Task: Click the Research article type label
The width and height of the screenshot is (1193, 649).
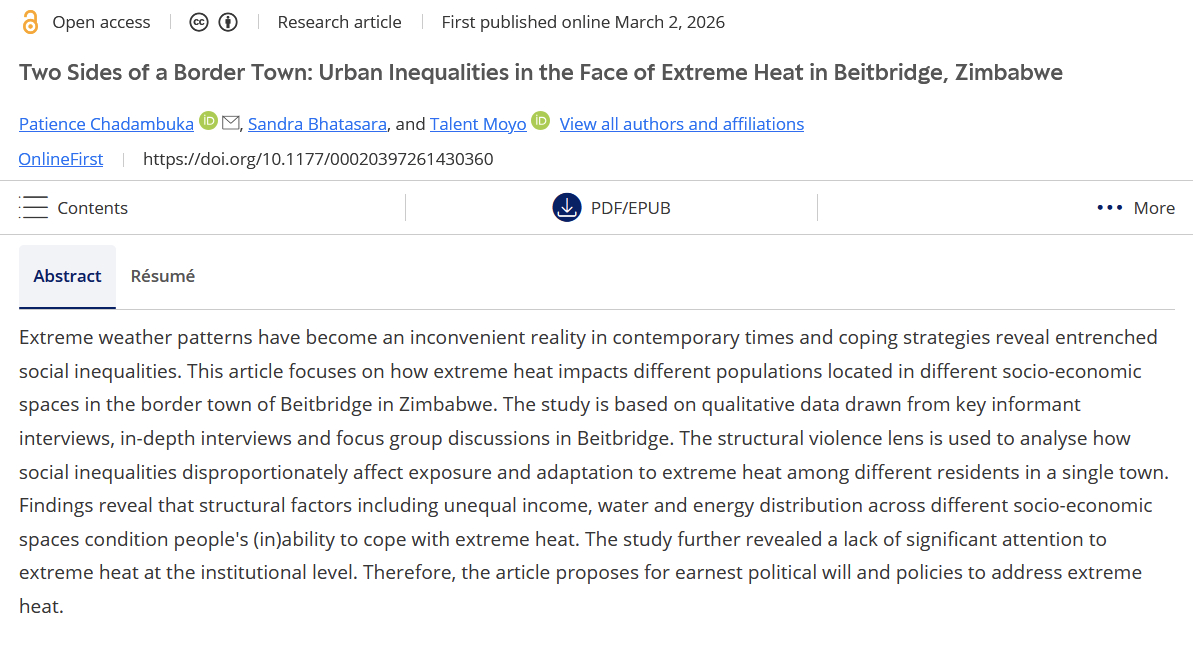Action: tap(339, 22)
